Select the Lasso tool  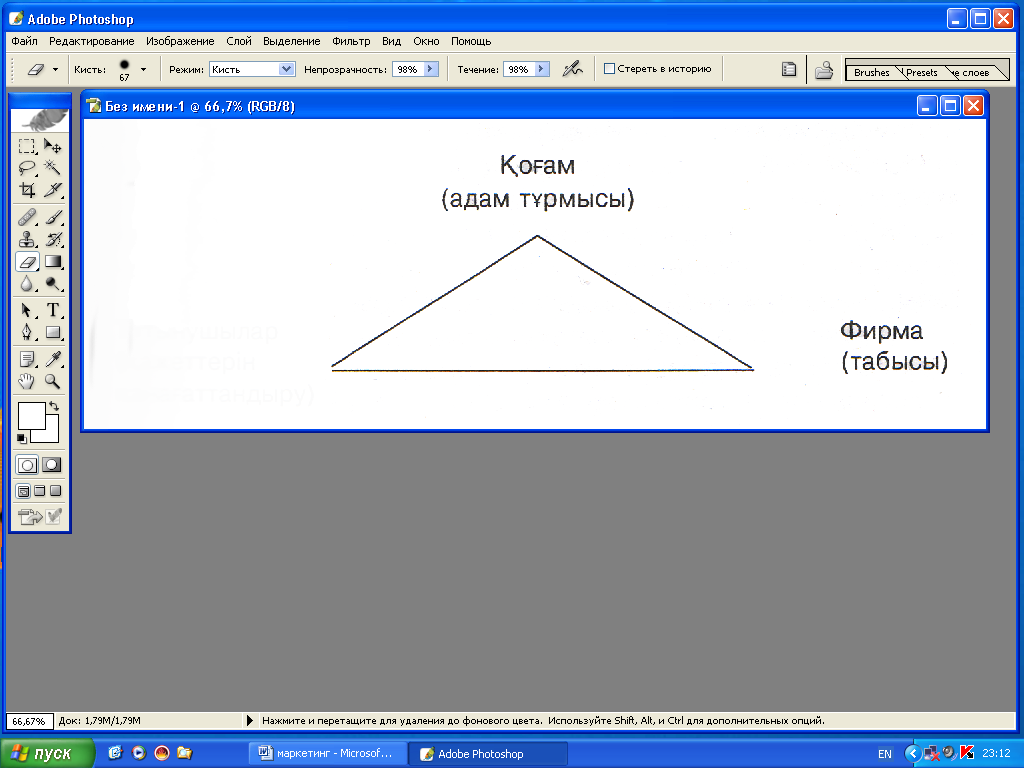pos(27,168)
